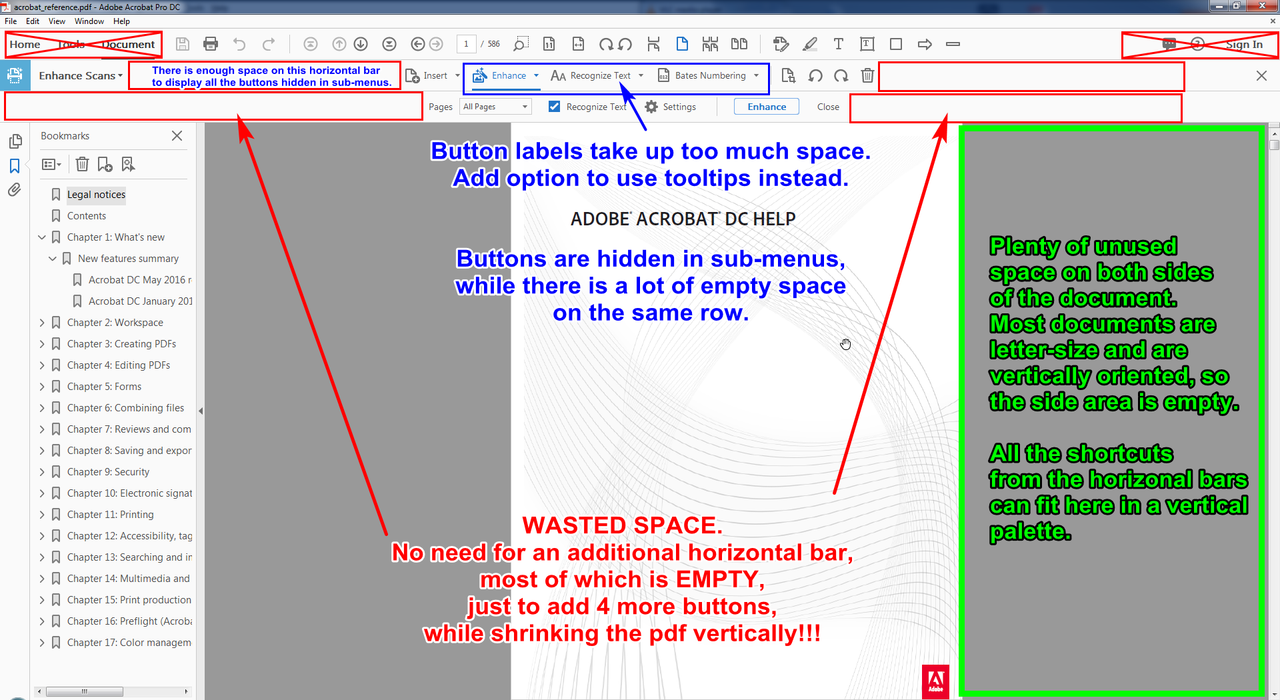Go to the next page arrow

tap(360, 44)
